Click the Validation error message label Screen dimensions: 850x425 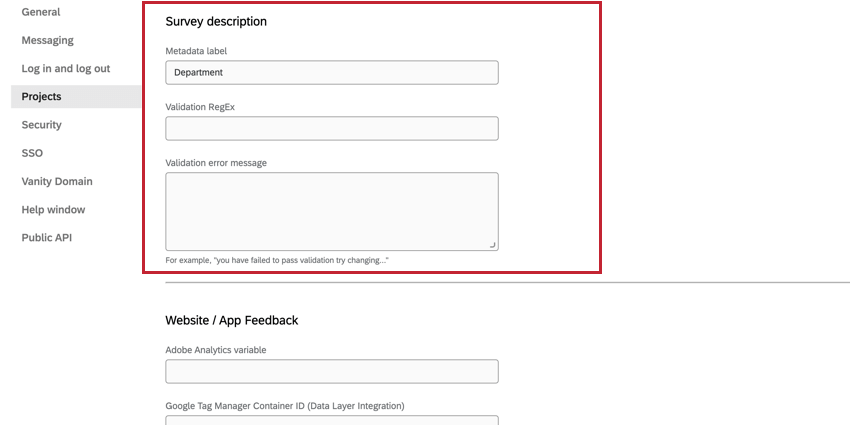216,162
